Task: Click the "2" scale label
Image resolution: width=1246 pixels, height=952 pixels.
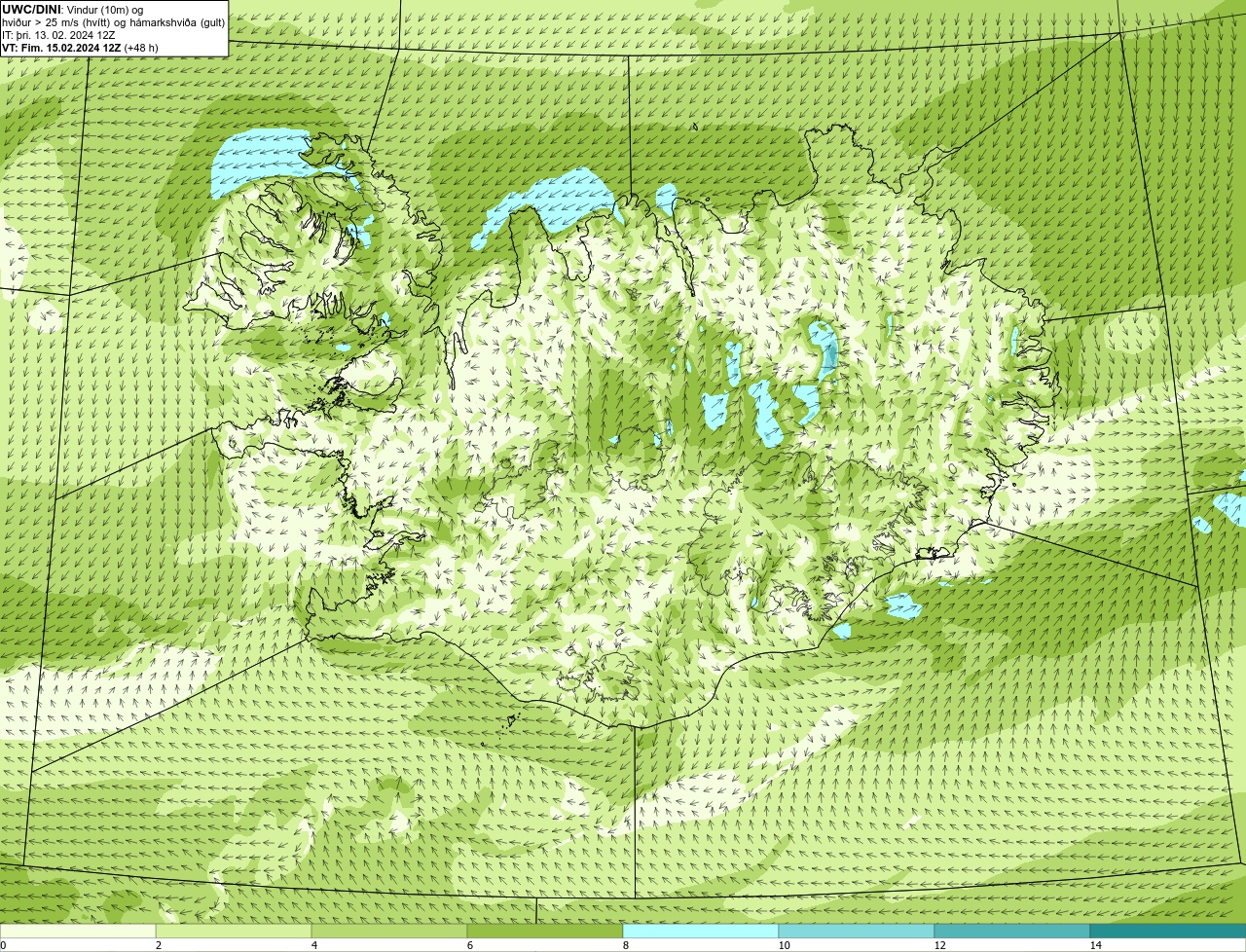Action: pyautogui.click(x=158, y=945)
